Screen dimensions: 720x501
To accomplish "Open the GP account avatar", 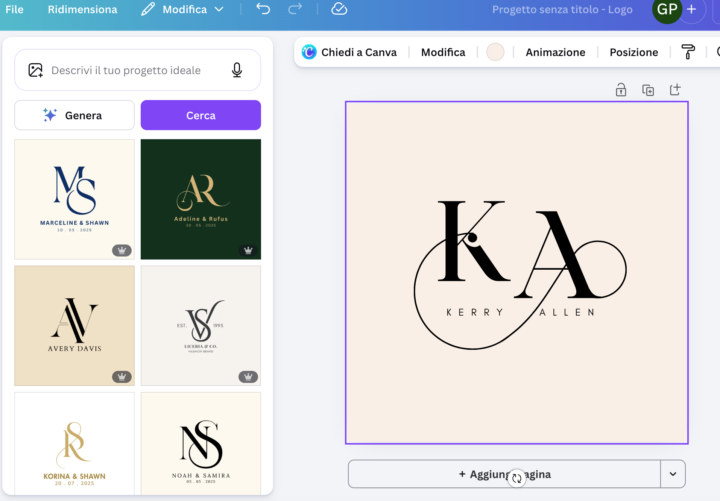I will tap(667, 10).
